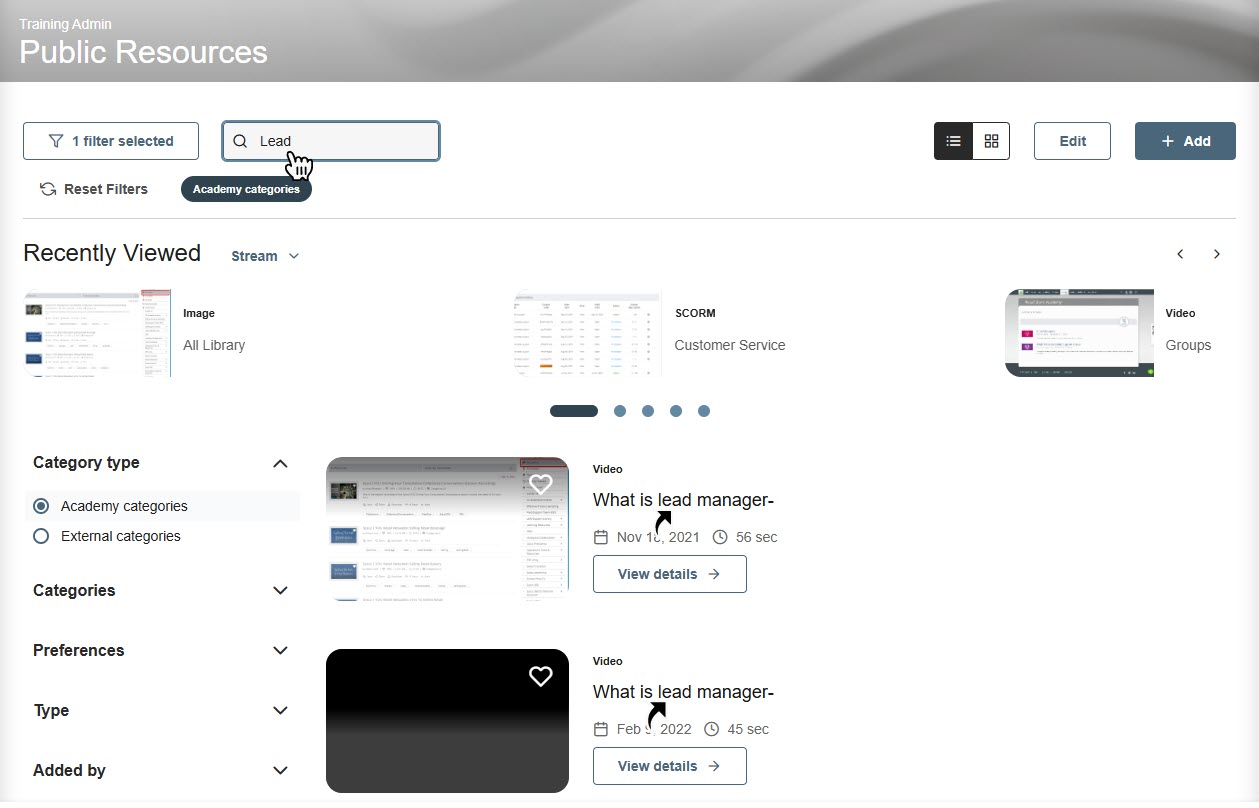Remove the Academy categories filter chip
The image size is (1259, 808).
246,189
